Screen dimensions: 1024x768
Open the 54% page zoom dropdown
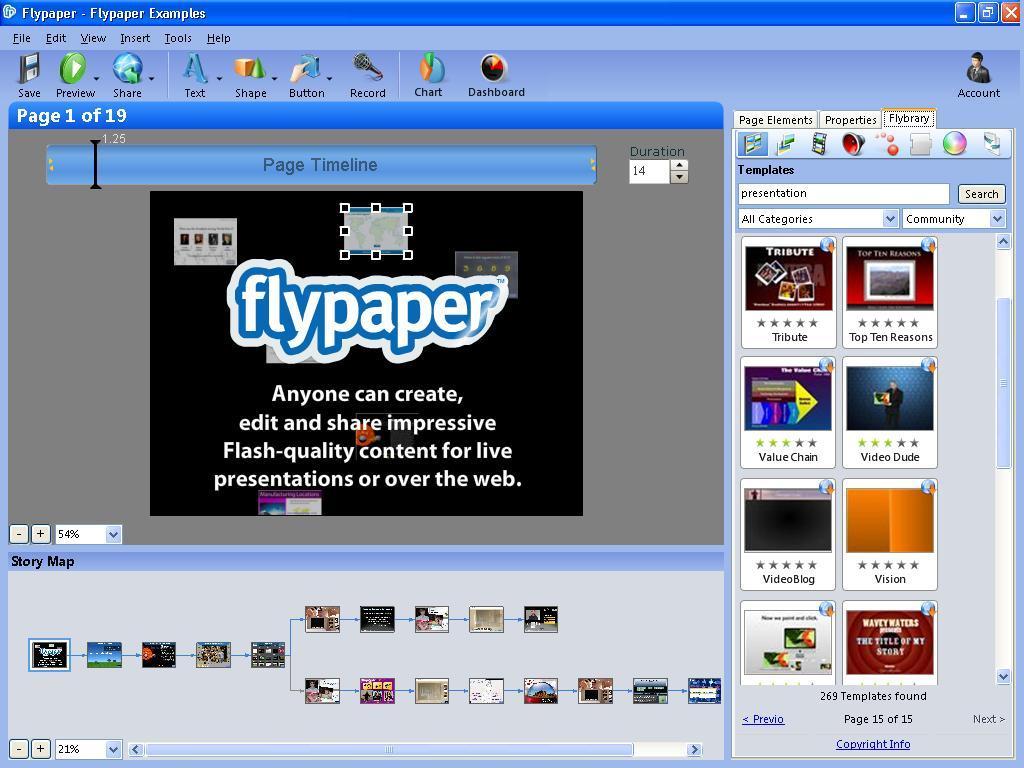pyautogui.click(x=114, y=534)
